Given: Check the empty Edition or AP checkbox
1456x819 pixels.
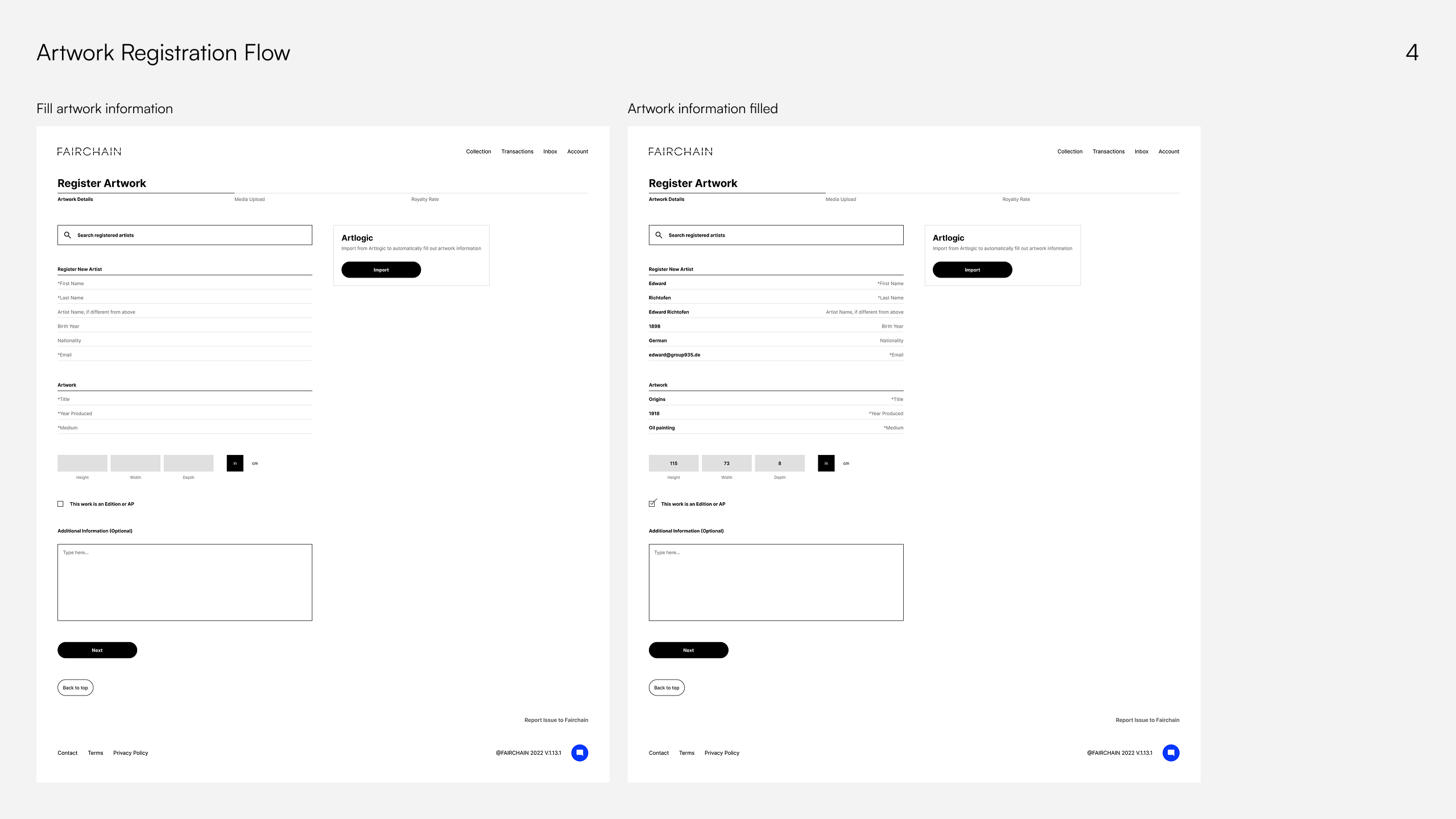Looking at the screenshot, I should [60, 504].
